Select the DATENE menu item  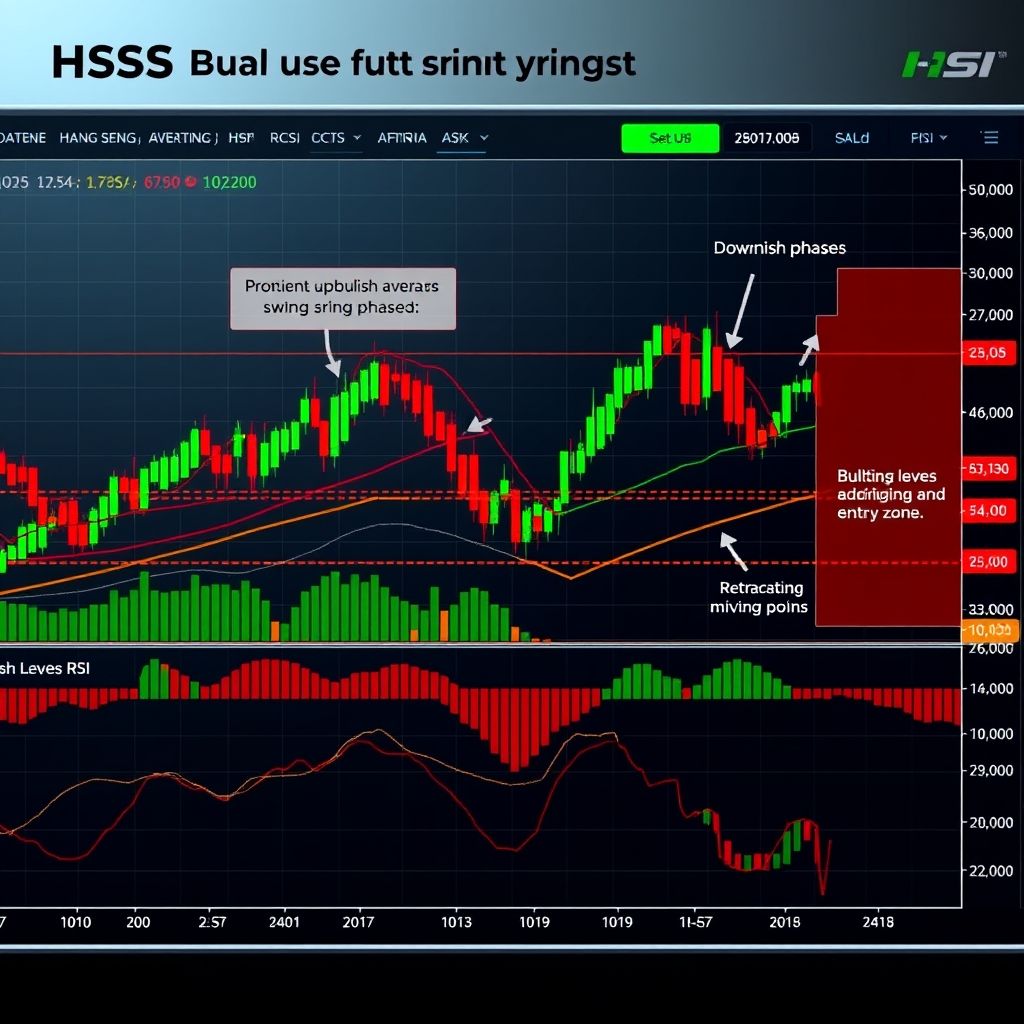pyautogui.click(x=23, y=138)
